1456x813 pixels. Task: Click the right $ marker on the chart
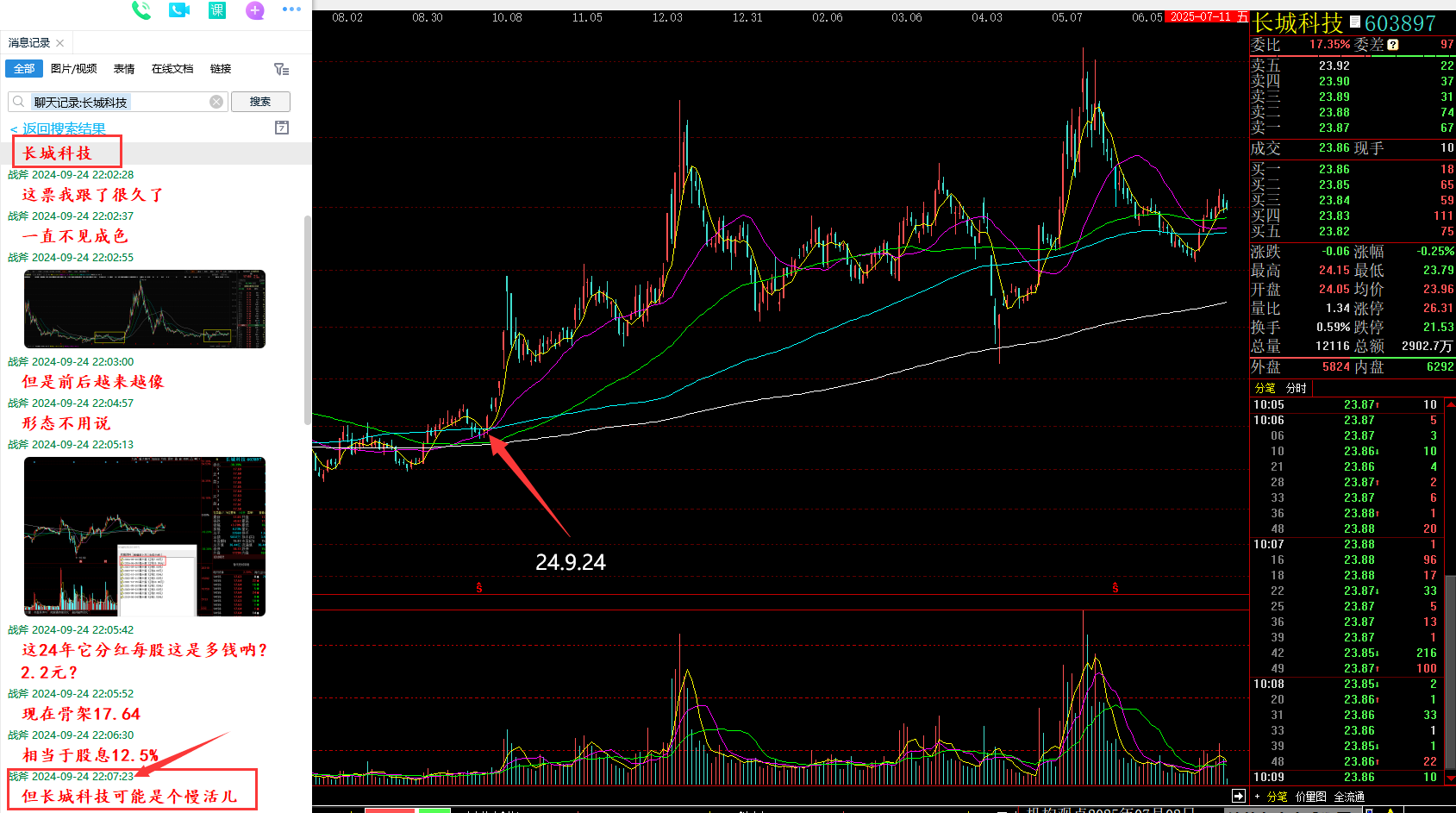pos(1115,588)
